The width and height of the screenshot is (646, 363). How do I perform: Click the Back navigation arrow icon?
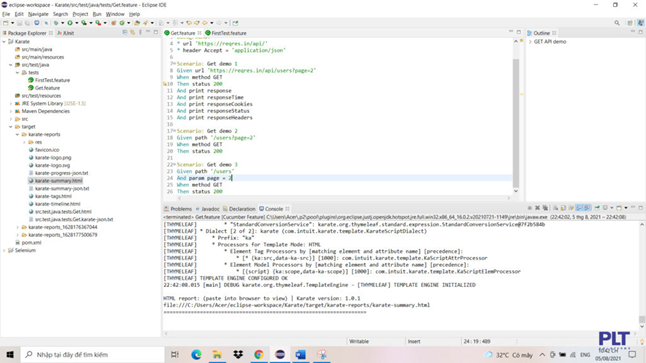205,23
